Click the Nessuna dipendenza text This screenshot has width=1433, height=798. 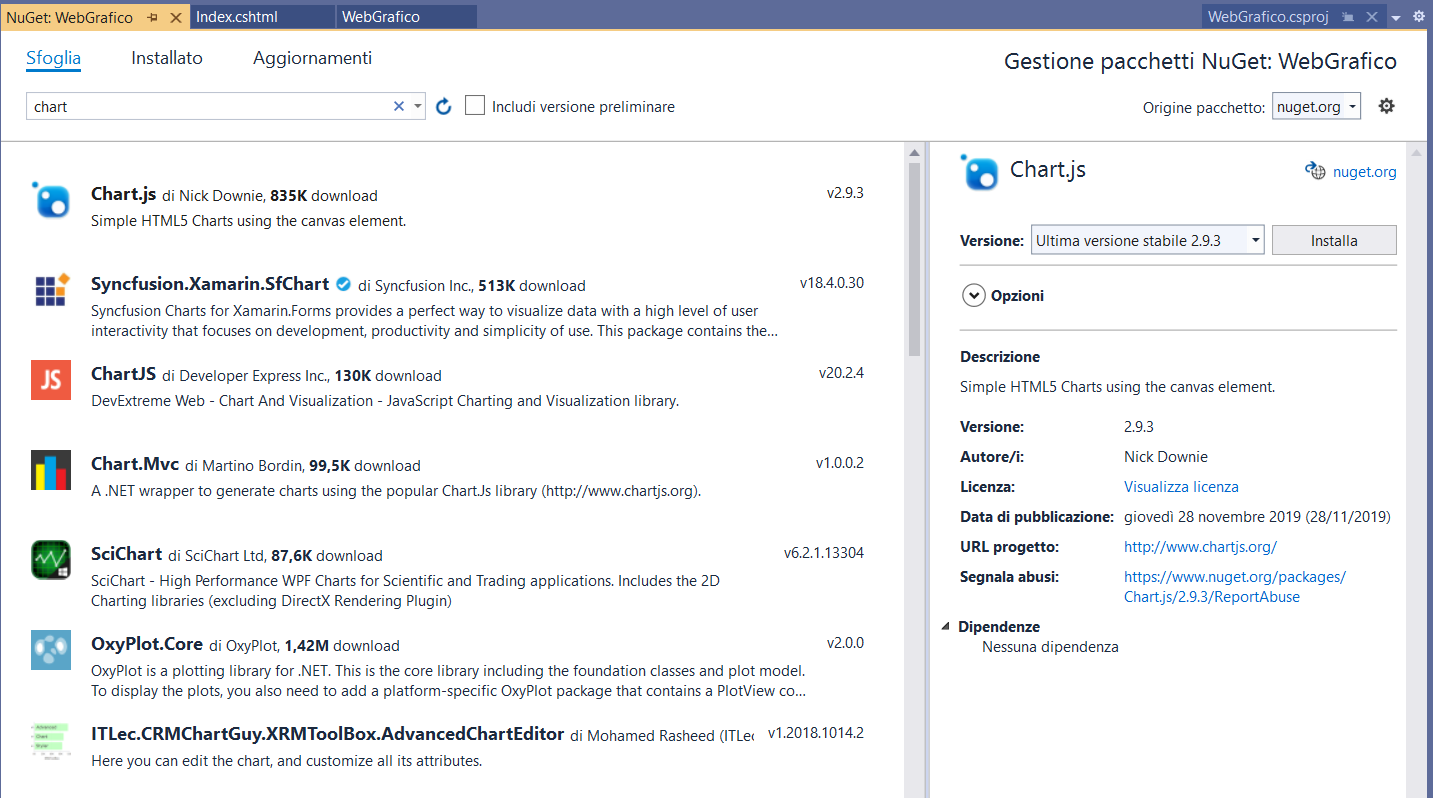(1050, 647)
